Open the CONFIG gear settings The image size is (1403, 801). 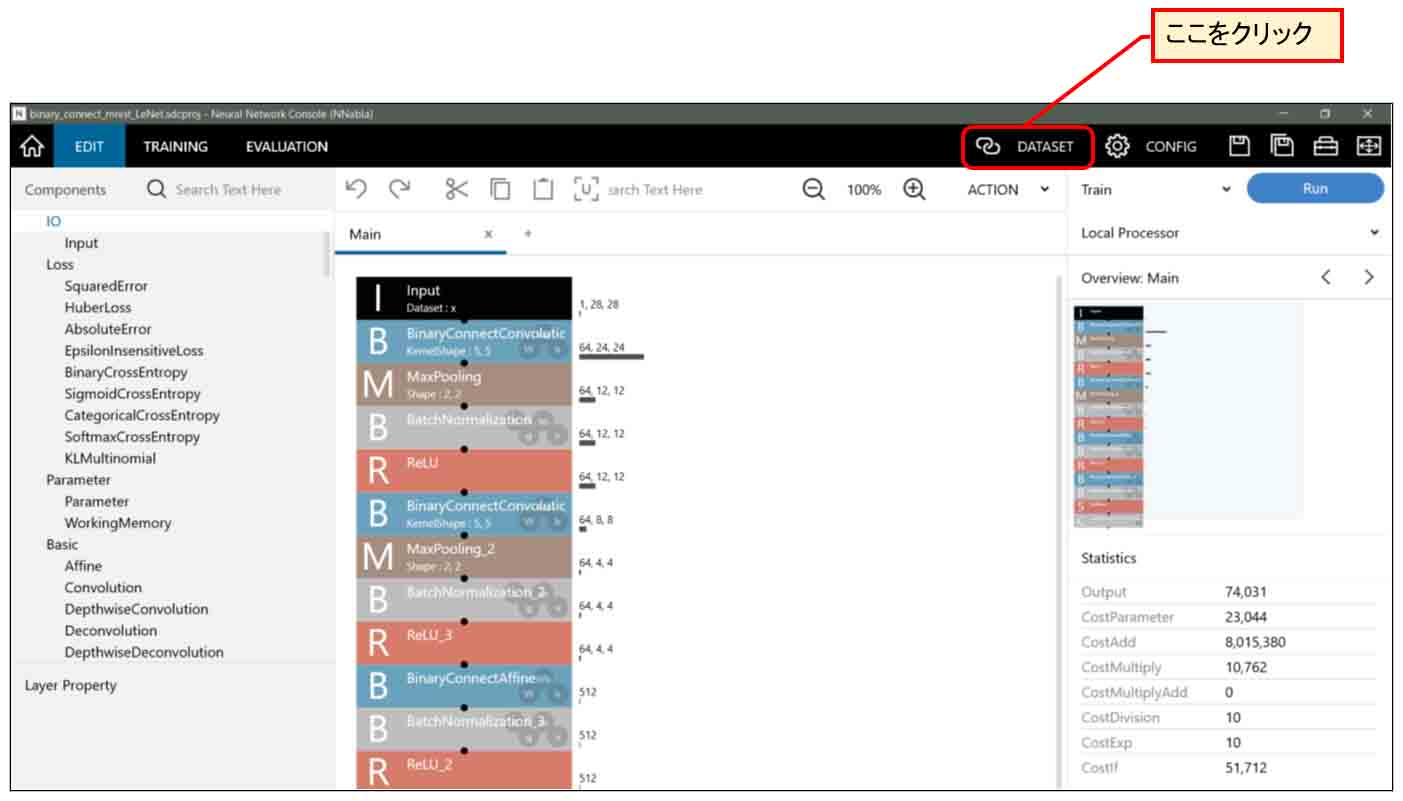click(x=1152, y=147)
